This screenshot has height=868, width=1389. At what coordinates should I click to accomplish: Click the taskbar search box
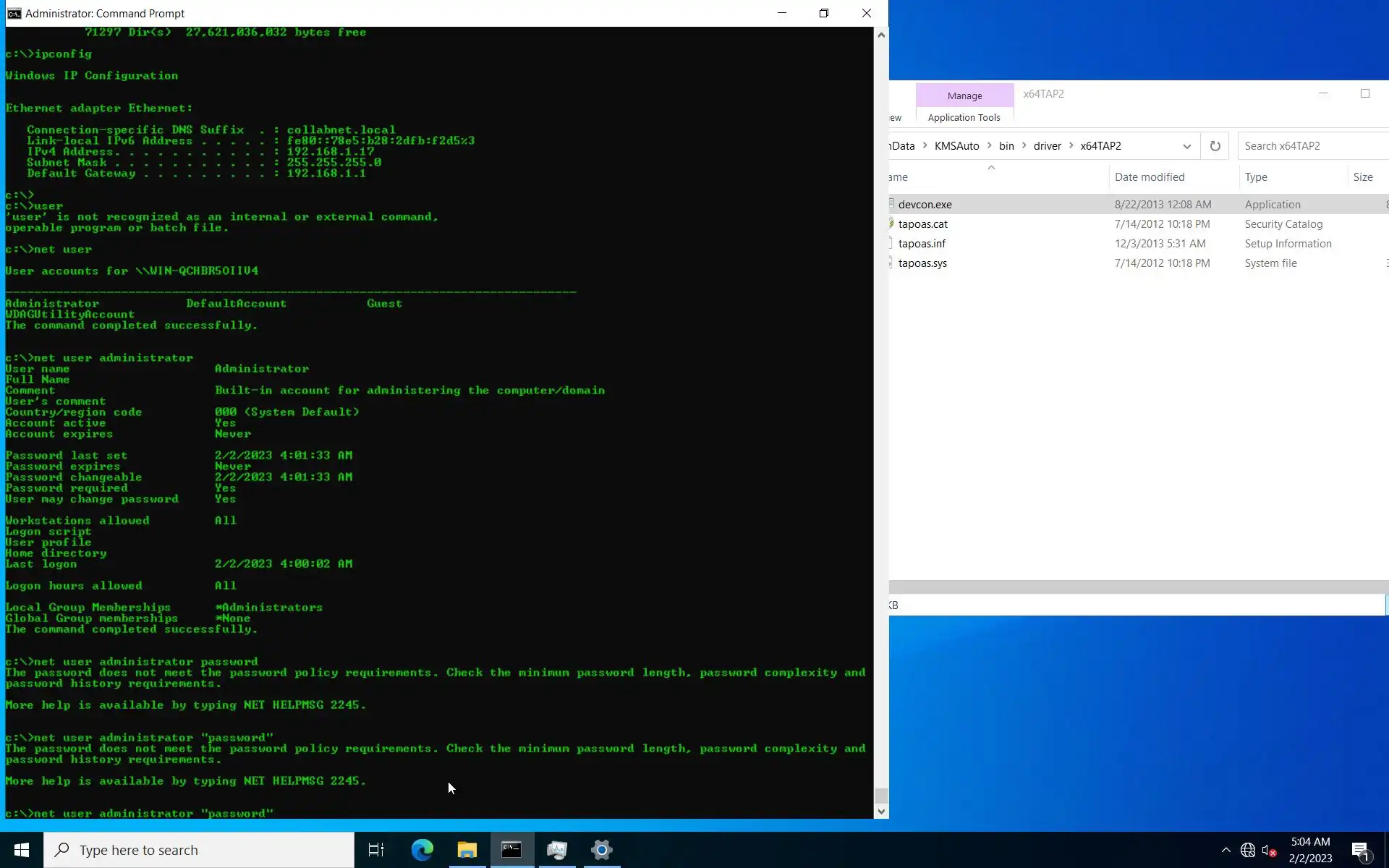pos(199,850)
